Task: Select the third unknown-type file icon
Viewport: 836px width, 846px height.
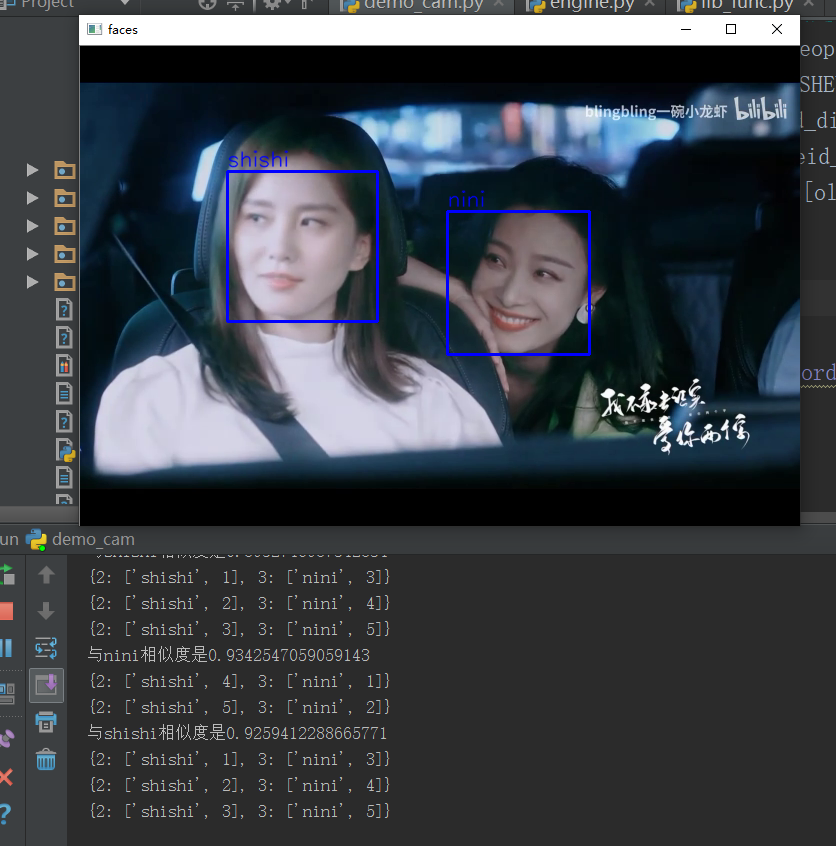Action: click(x=64, y=422)
